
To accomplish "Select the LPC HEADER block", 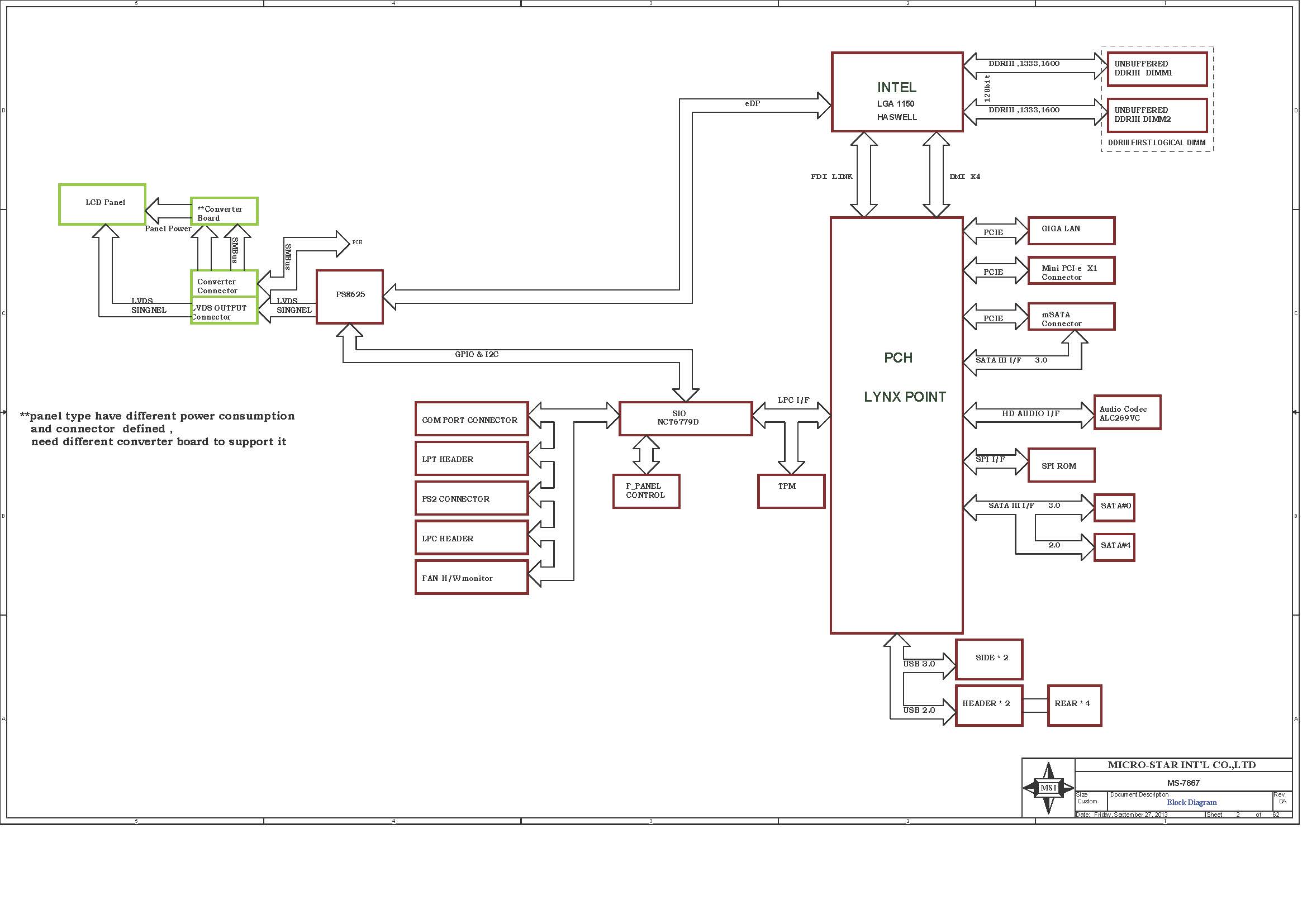I will coord(472,537).
